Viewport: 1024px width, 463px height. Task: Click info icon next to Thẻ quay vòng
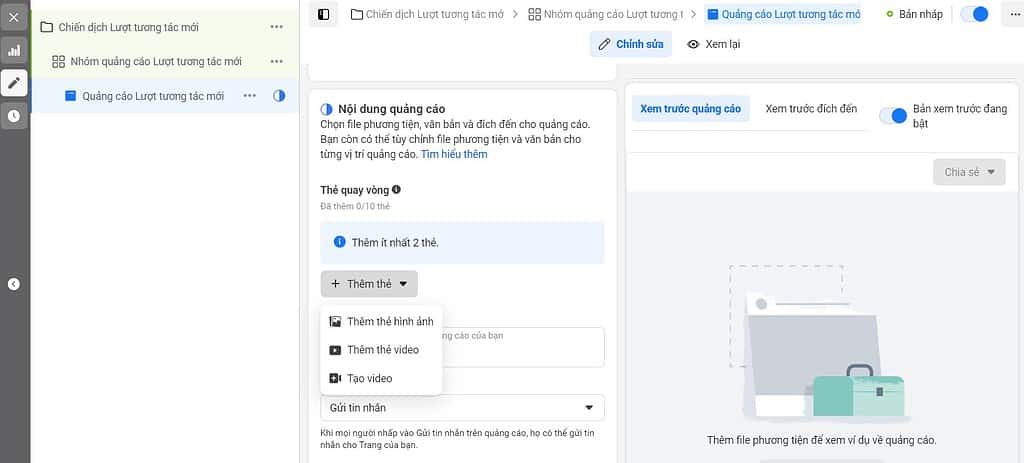point(396,190)
